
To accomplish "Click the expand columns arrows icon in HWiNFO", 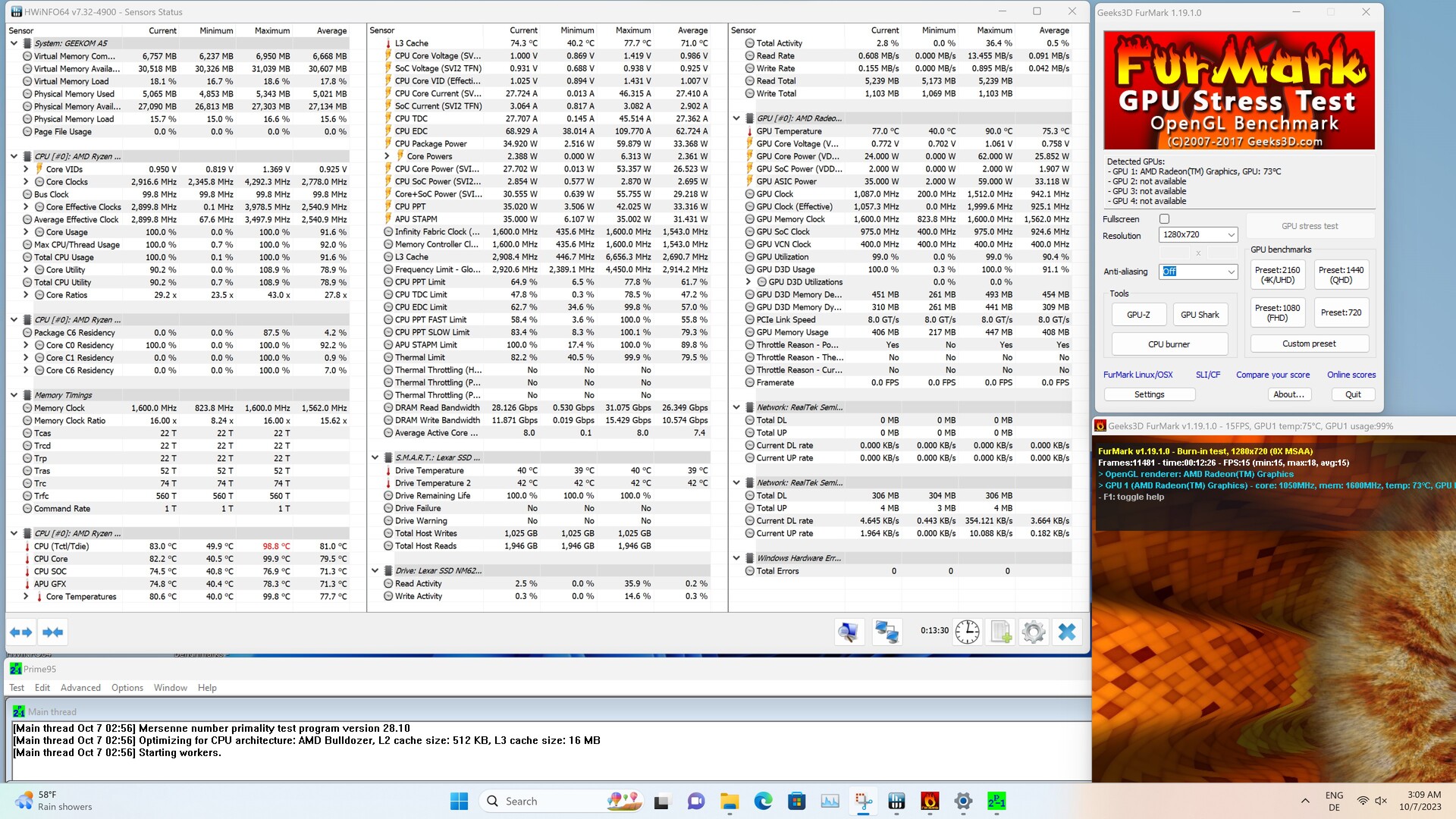I will pos(20,632).
